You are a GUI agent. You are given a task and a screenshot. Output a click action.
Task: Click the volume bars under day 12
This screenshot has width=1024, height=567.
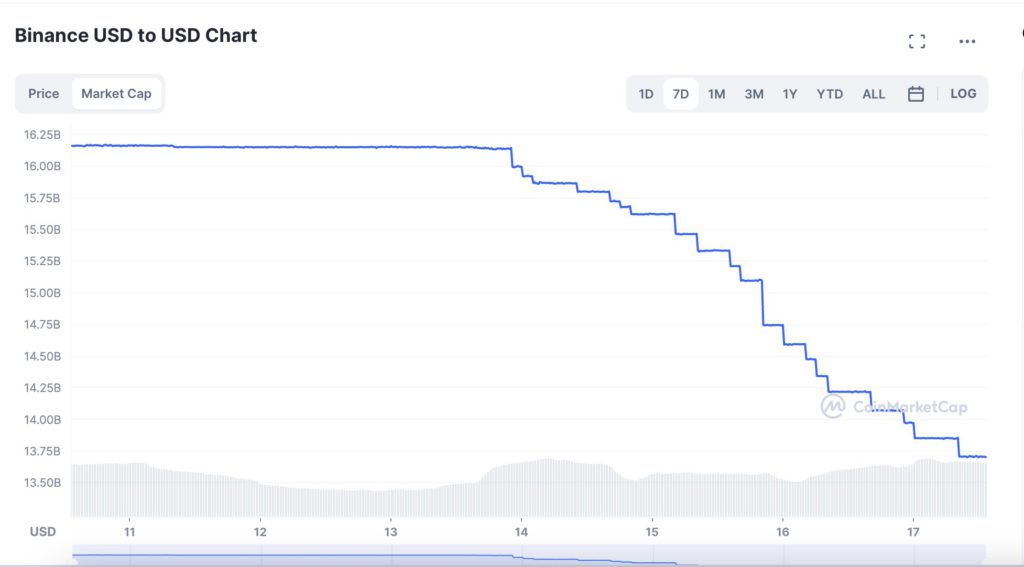[261, 500]
